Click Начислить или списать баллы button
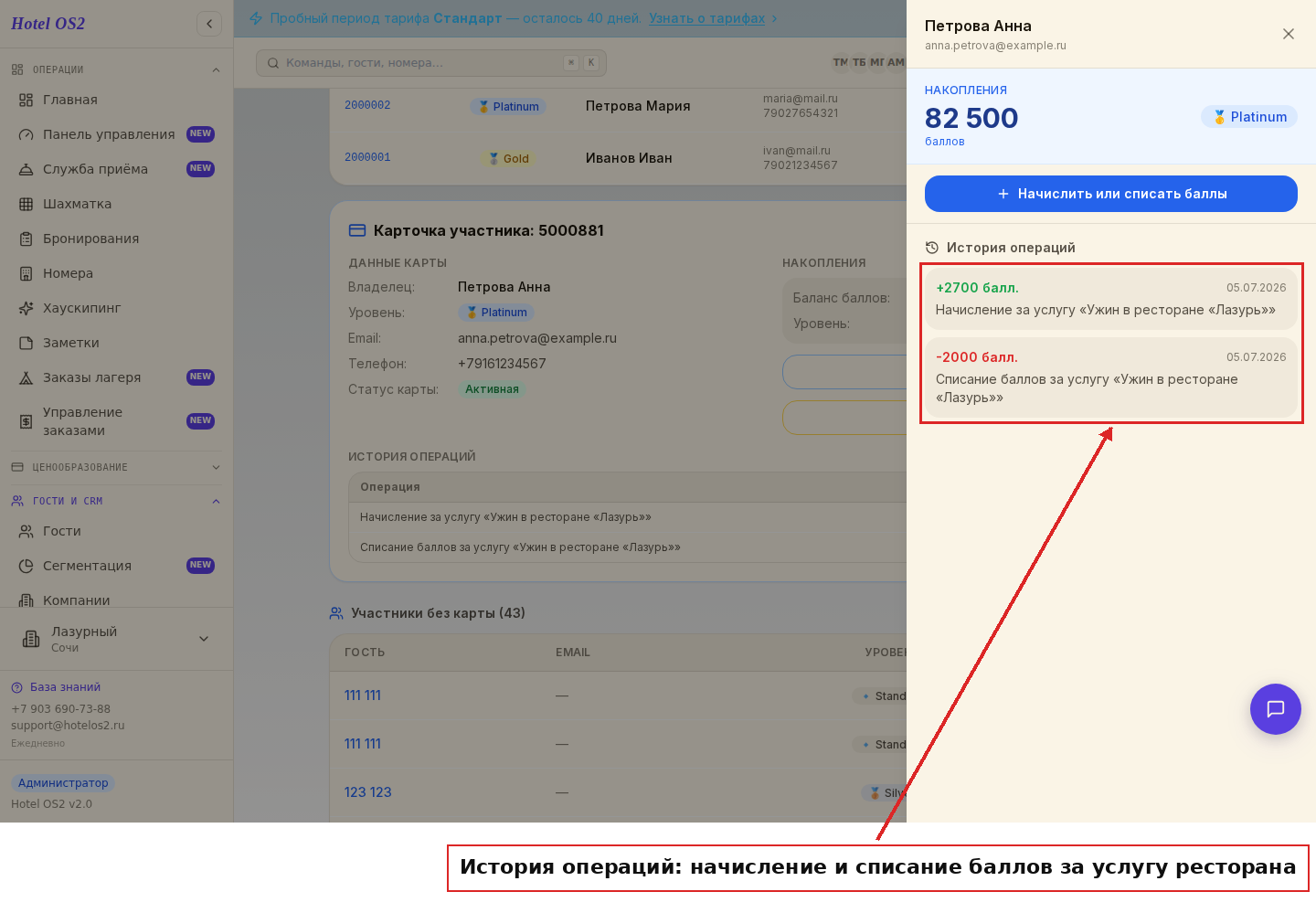The height and width of the screenshot is (913, 1316). pos(1111,194)
